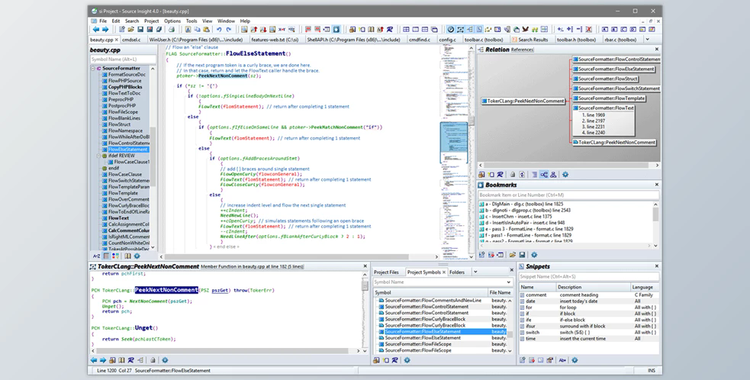Click the Copy icon in main toolbar
The height and width of the screenshot is (380, 750).
tap(197, 29)
